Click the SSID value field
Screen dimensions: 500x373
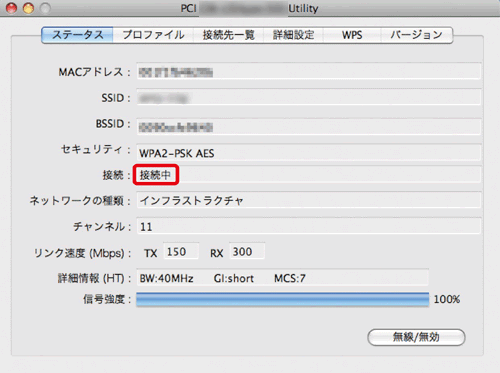click(x=309, y=97)
